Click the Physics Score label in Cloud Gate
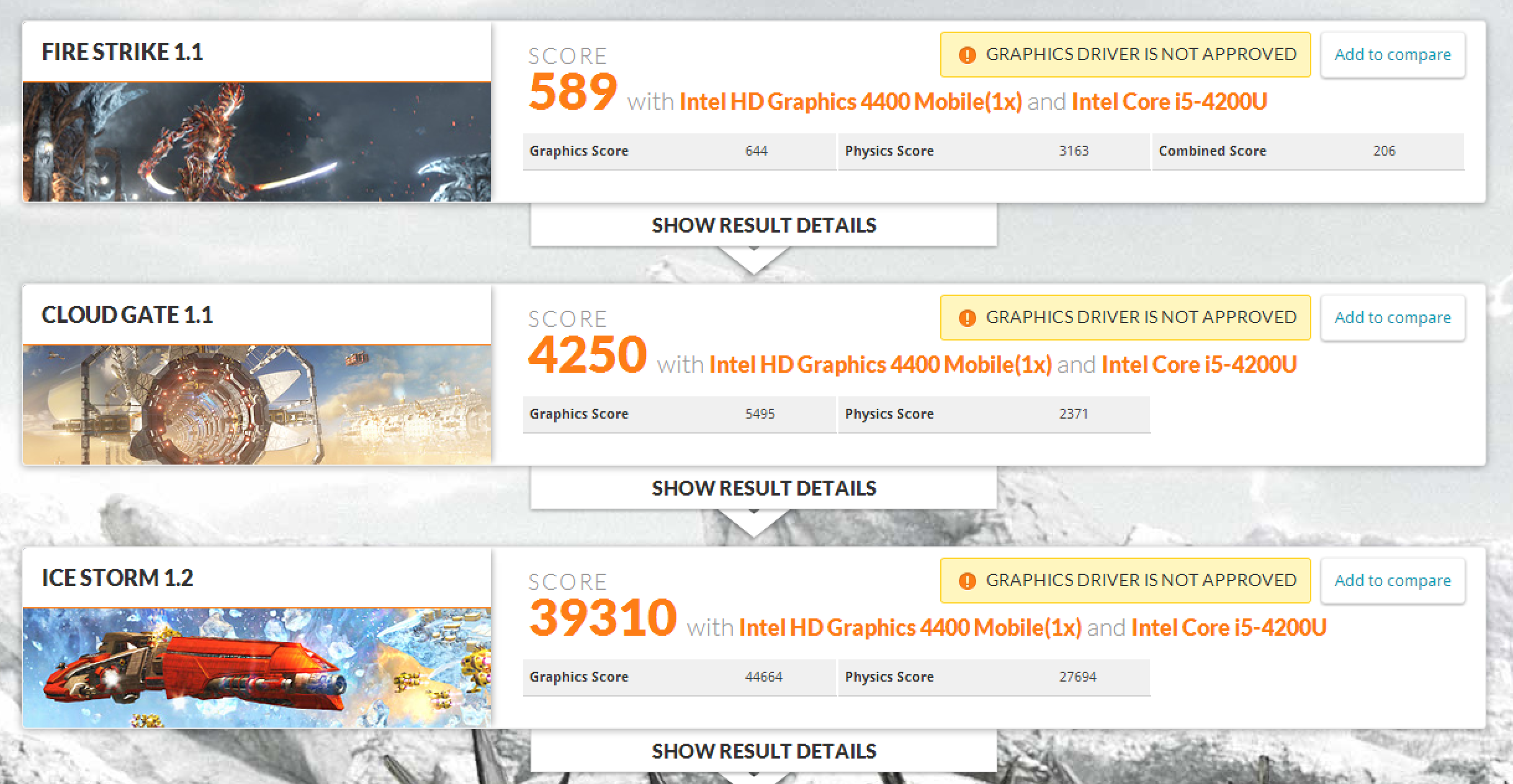 coord(889,414)
